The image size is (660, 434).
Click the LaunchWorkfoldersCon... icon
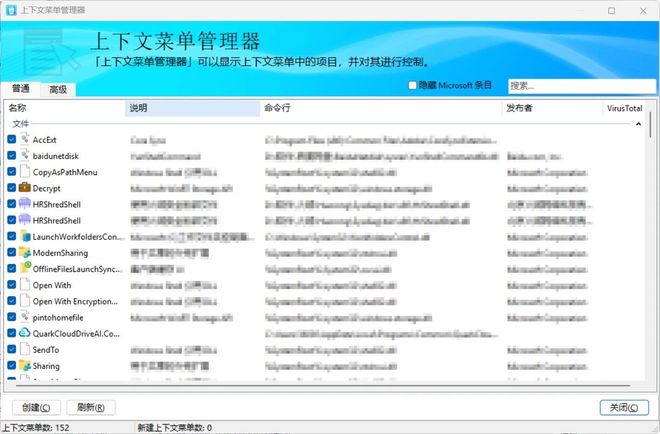tap(25, 236)
